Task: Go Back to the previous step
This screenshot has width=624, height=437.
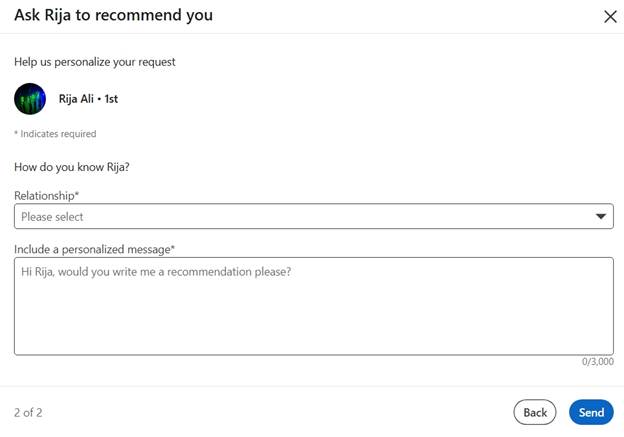Action: point(535,412)
